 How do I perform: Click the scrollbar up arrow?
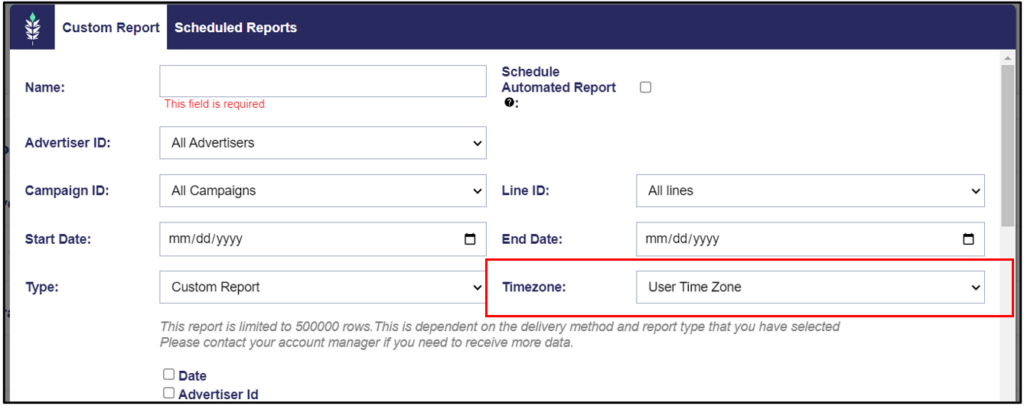tap(1008, 57)
